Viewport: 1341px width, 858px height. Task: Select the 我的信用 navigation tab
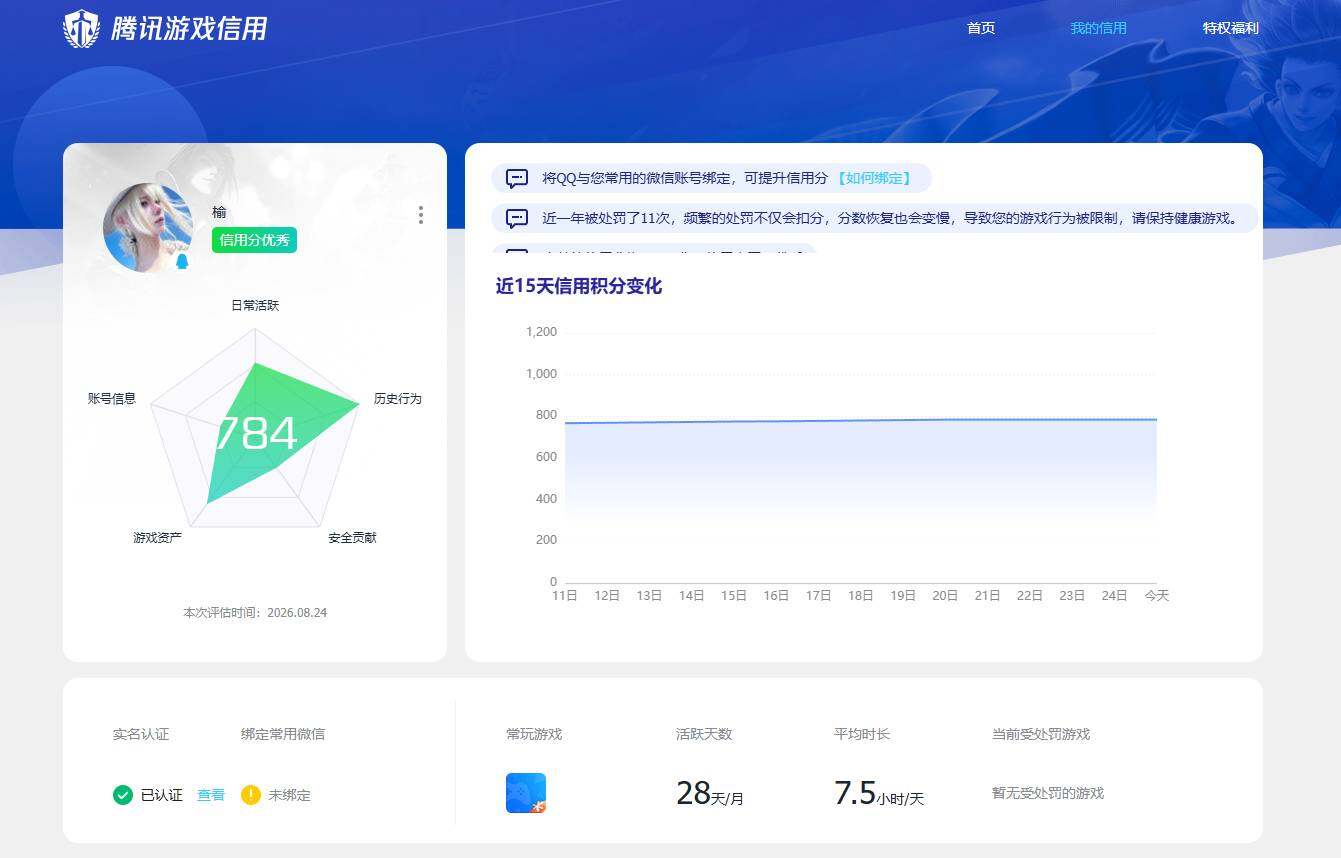tap(1098, 28)
